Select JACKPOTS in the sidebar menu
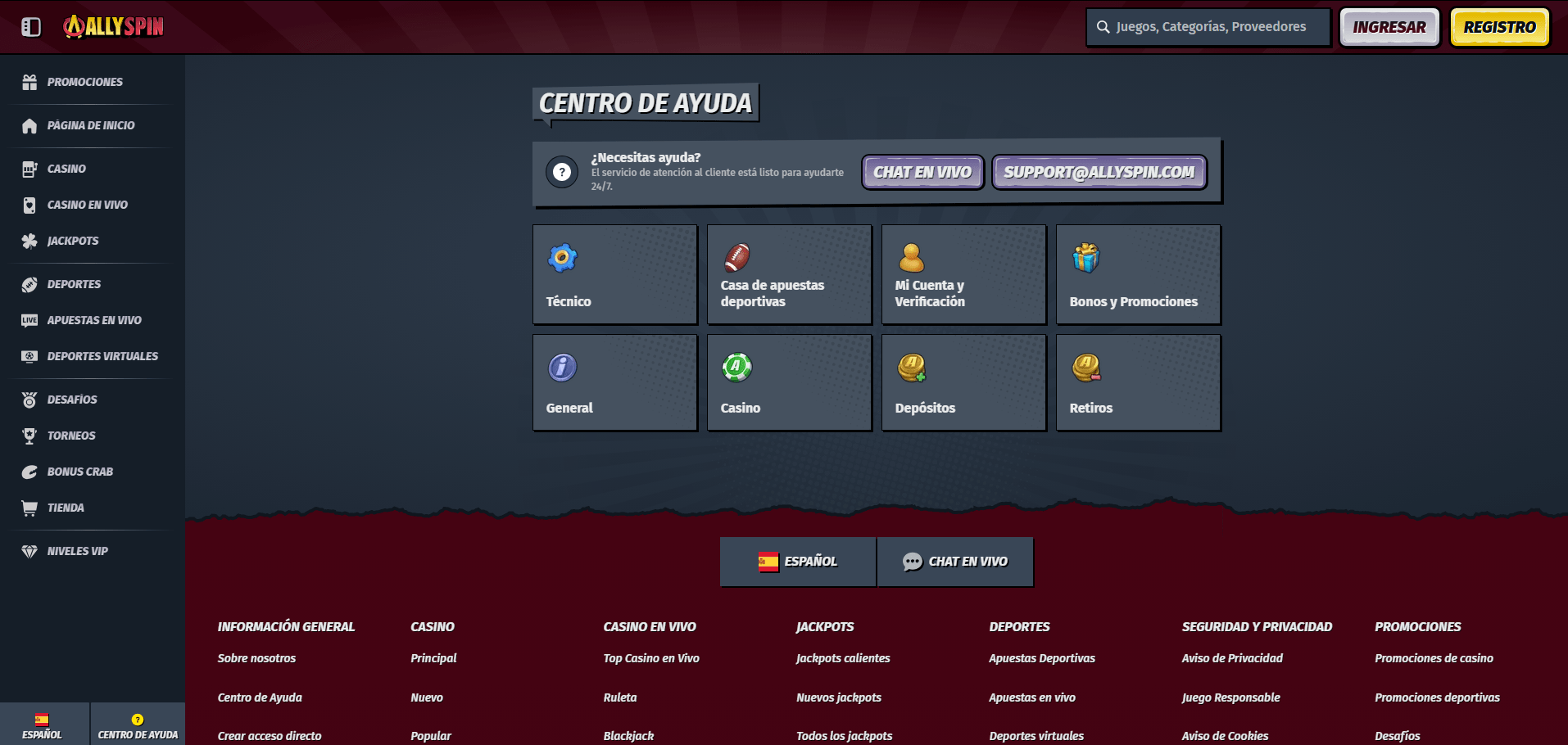 [x=73, y=241]
